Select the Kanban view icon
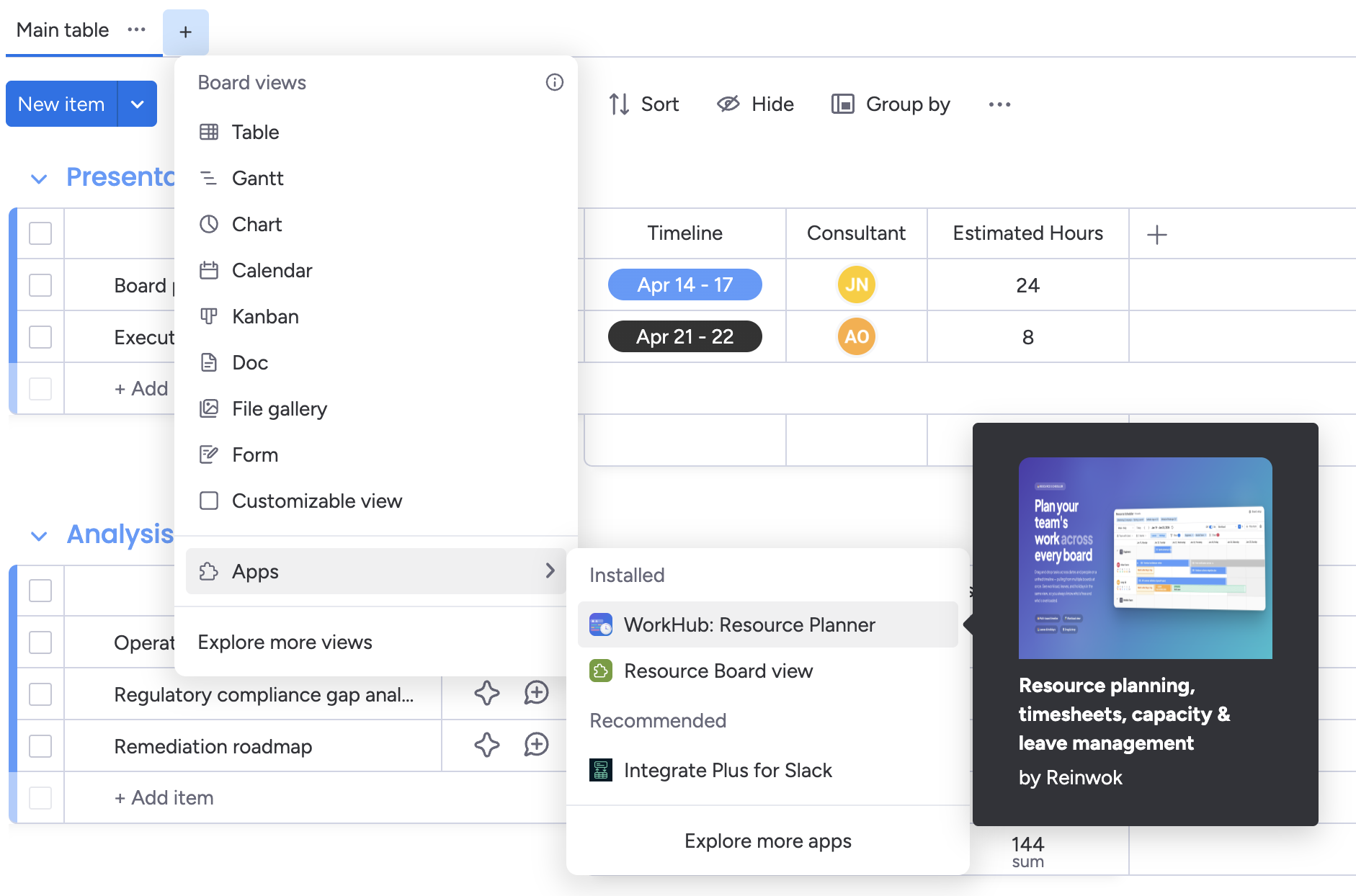Image resolution: width=1356 pixels, height=896 pixels. coord(209,316)
